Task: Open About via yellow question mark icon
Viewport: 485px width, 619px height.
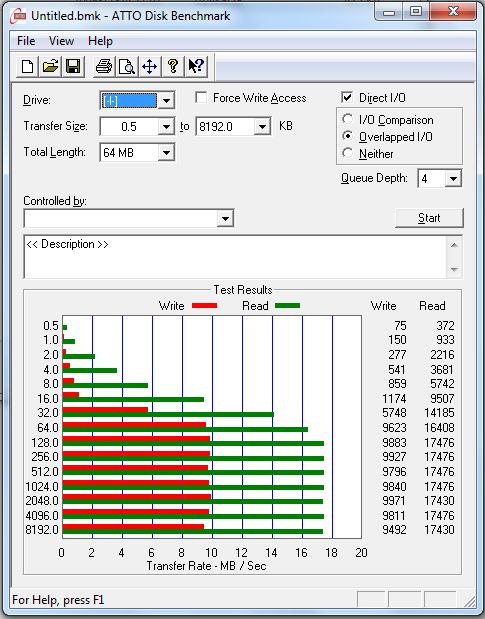Action: [x=172, y=66]
